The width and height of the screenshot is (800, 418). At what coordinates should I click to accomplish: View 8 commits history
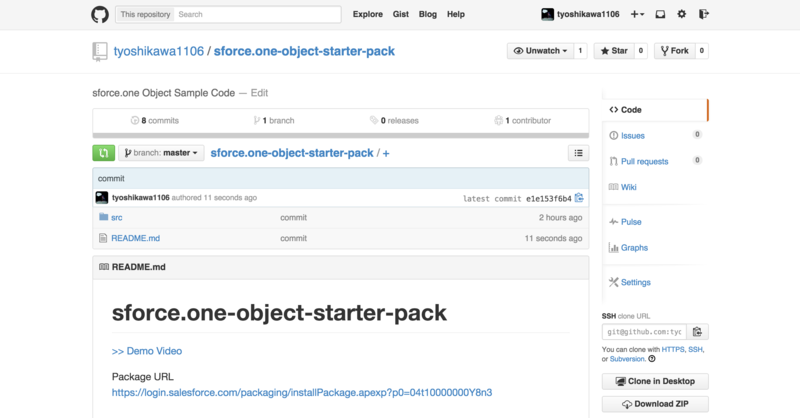[155, 120]
